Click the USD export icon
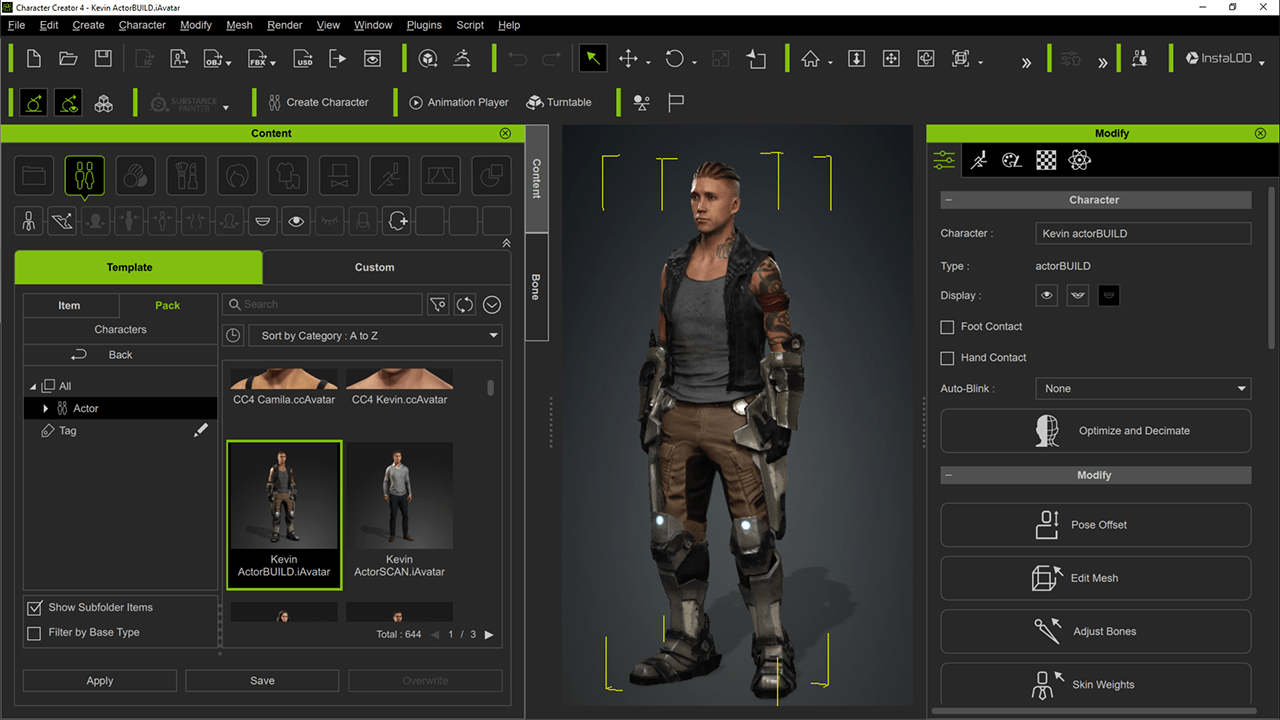This screenshot has height=720, width=1280. [x=304, y=59]
